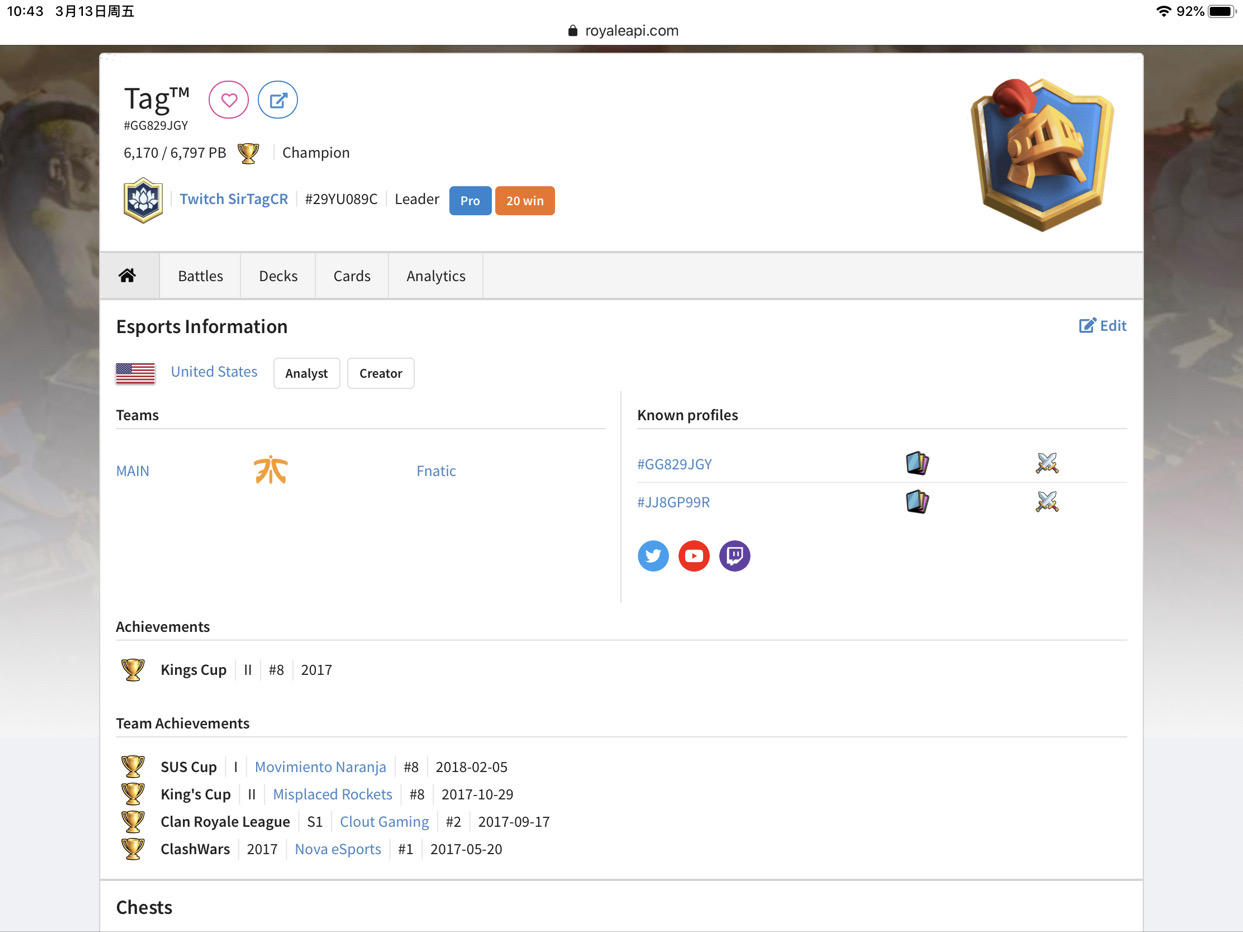Viewport: 1243px width, 932px height.
Task: Go to the profile home tab
Action: click(127, 276)
